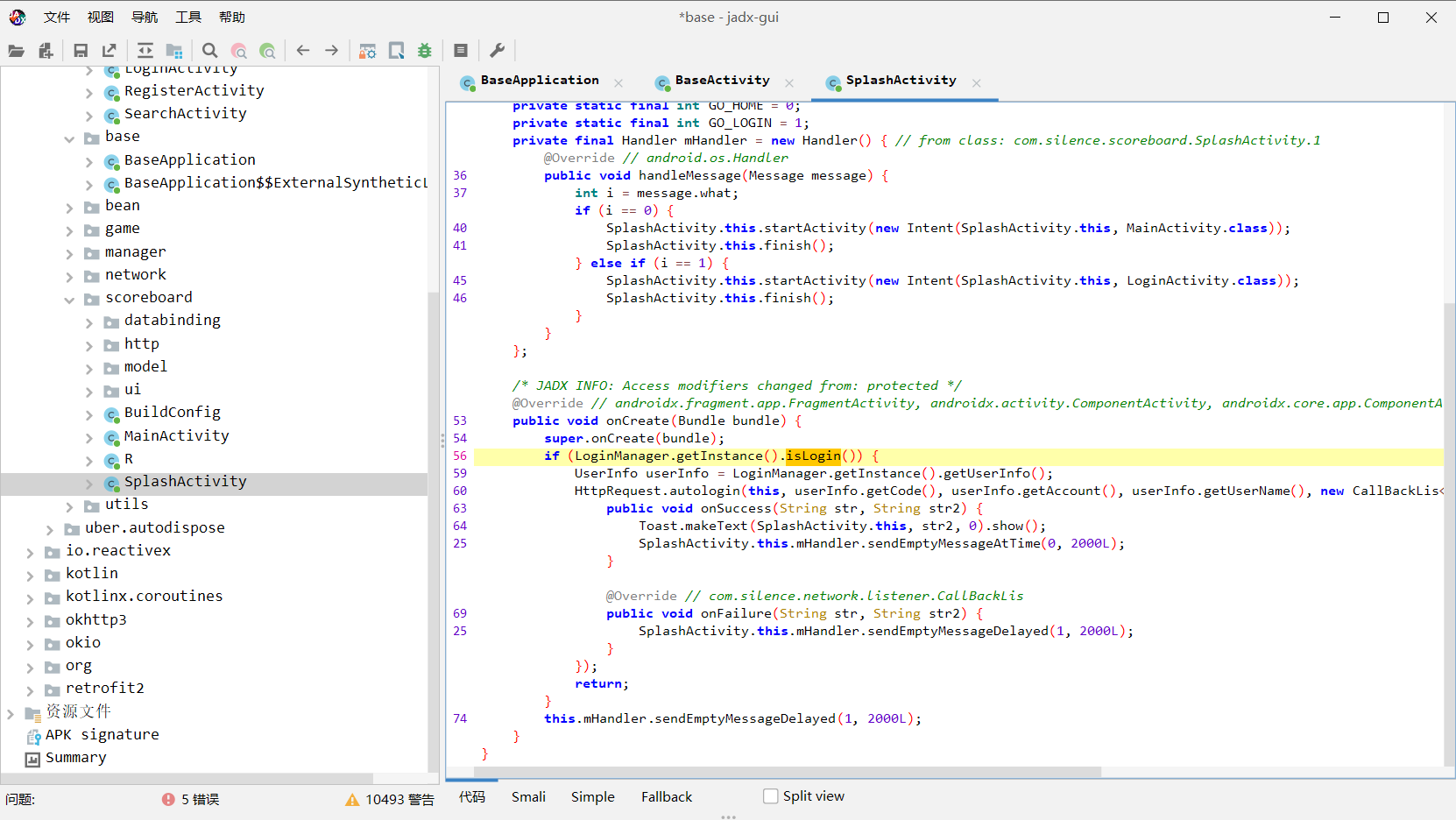
Task: Click the yellow warning icon in the status bar
Action: tap(352, 799)
